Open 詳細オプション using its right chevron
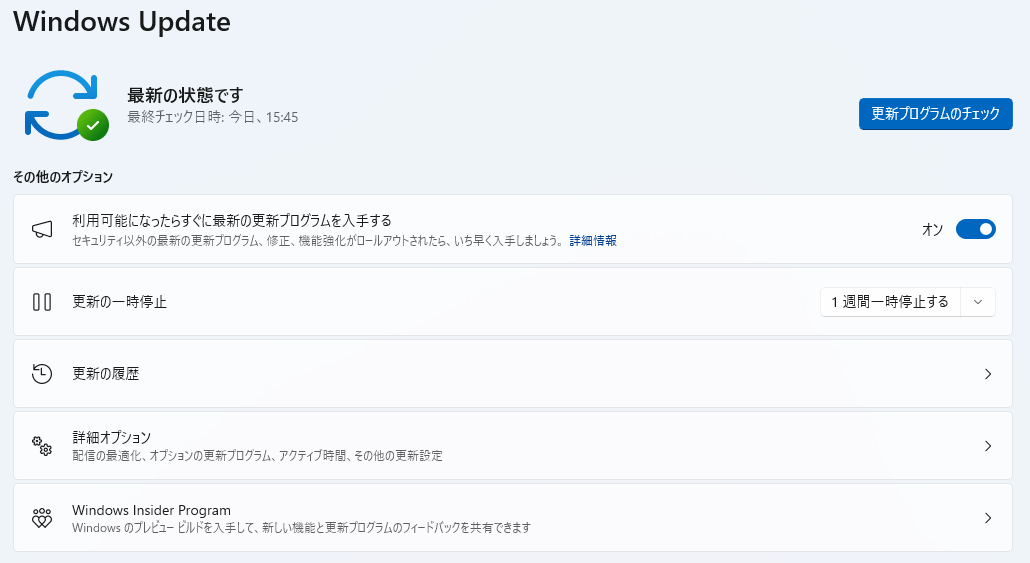This screenshot has width=1030, height=563. click(988, 446)
